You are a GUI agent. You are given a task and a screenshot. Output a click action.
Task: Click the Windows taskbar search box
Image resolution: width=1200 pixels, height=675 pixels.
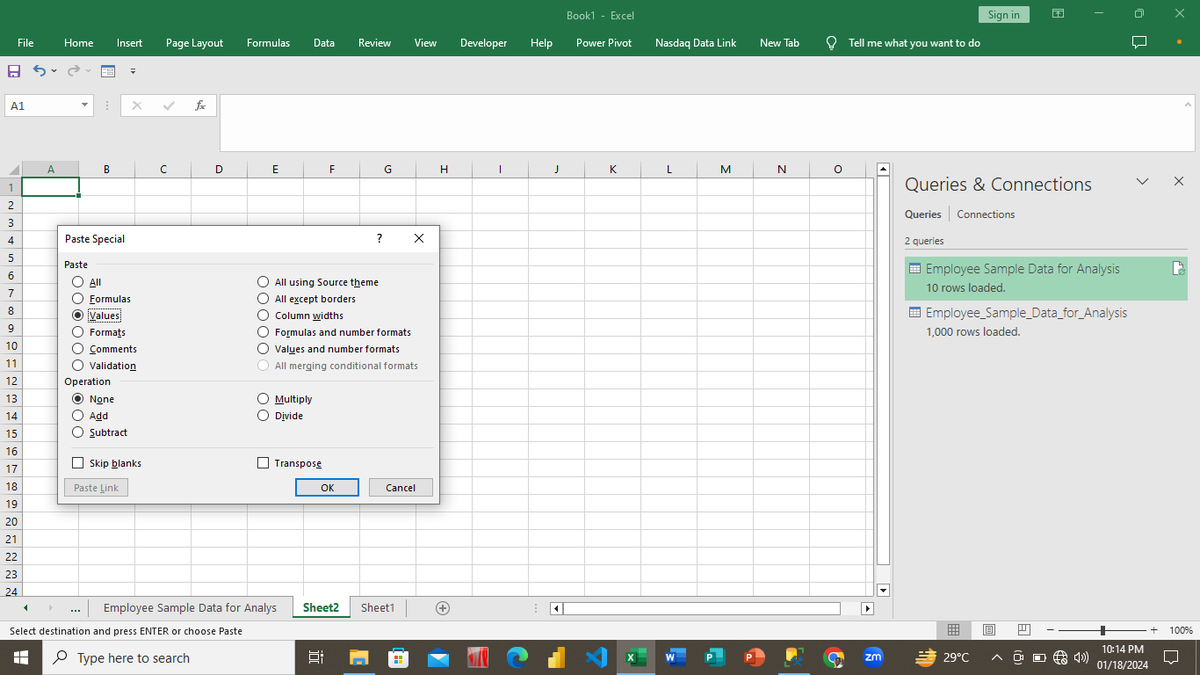166,658
